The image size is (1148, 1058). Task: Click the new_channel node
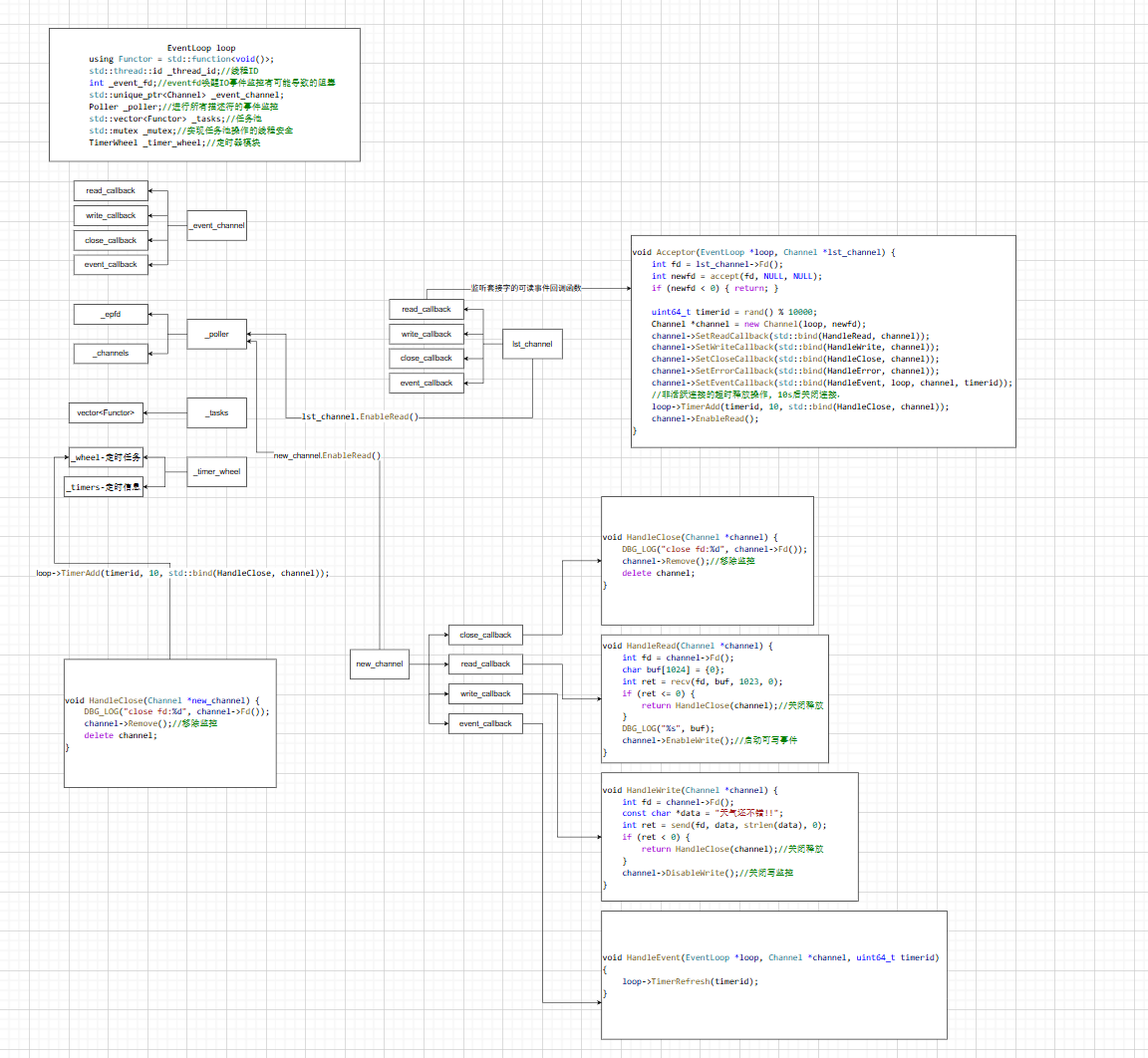[380, 663]
